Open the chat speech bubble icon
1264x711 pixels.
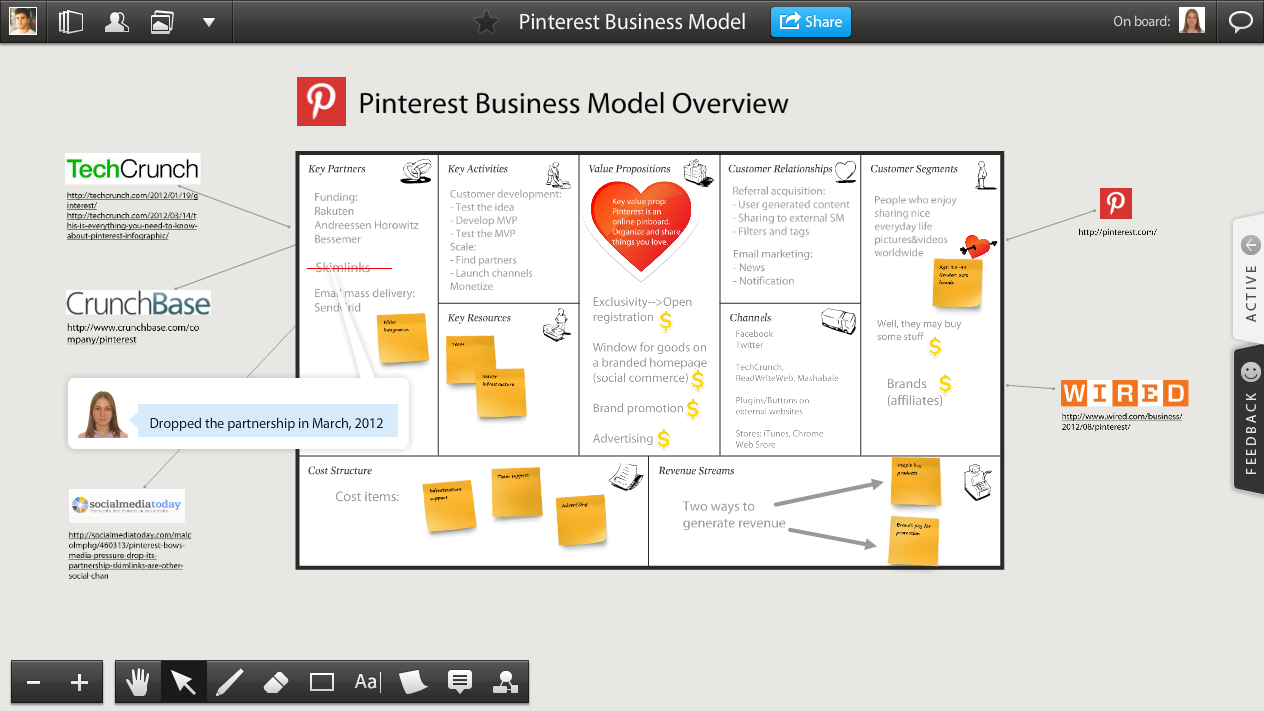tap(1241, 22)
